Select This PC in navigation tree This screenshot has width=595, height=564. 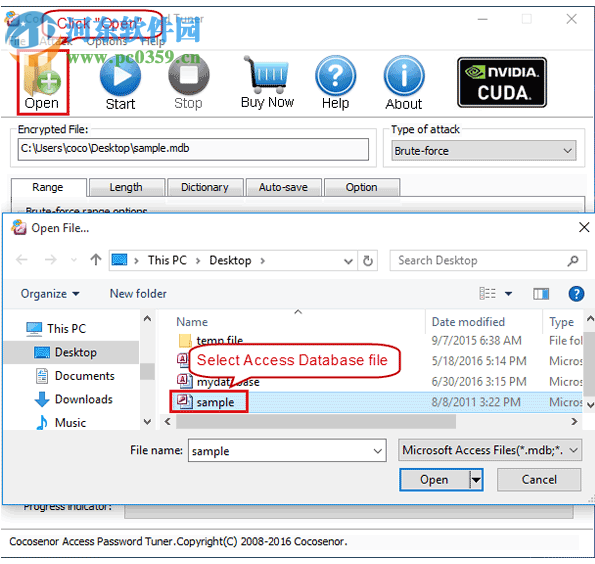[56, 329]
